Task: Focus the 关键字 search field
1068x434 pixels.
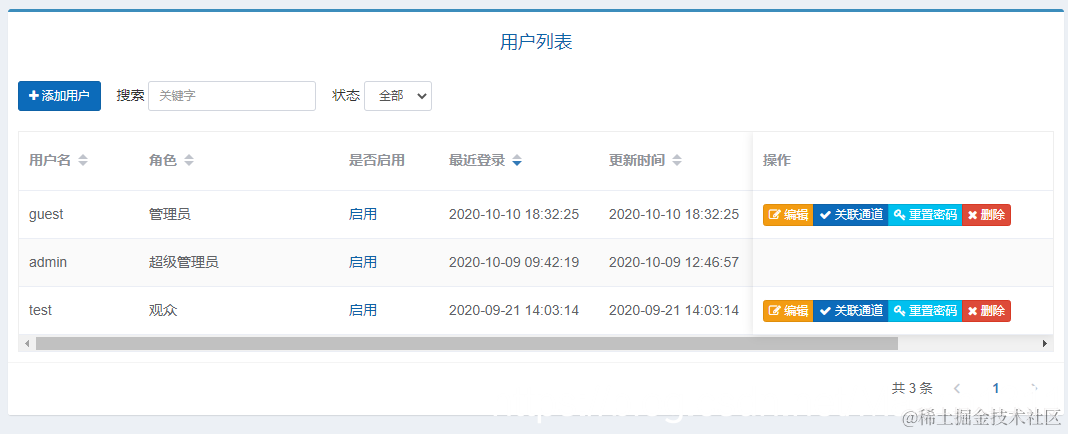Action: (x=232, y=96)
